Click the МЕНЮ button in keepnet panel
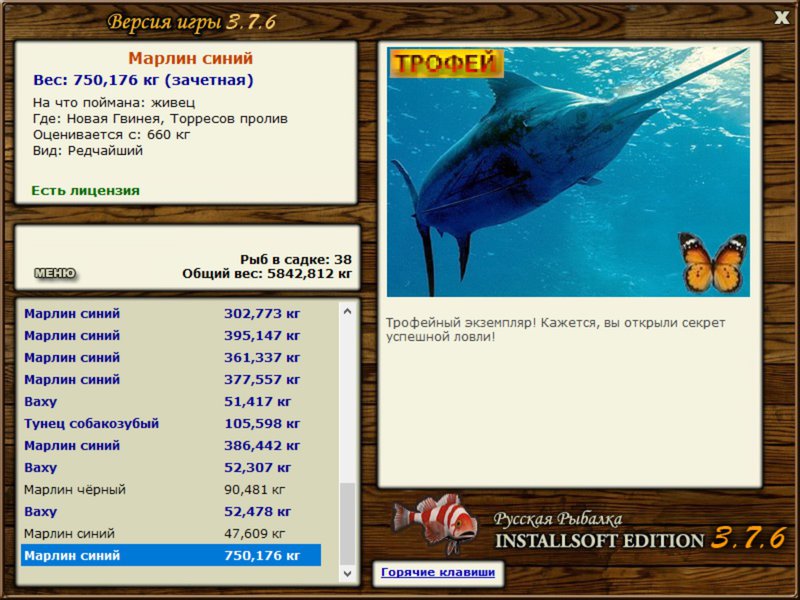This screenshot has height=600, width=800. [55, 273]
